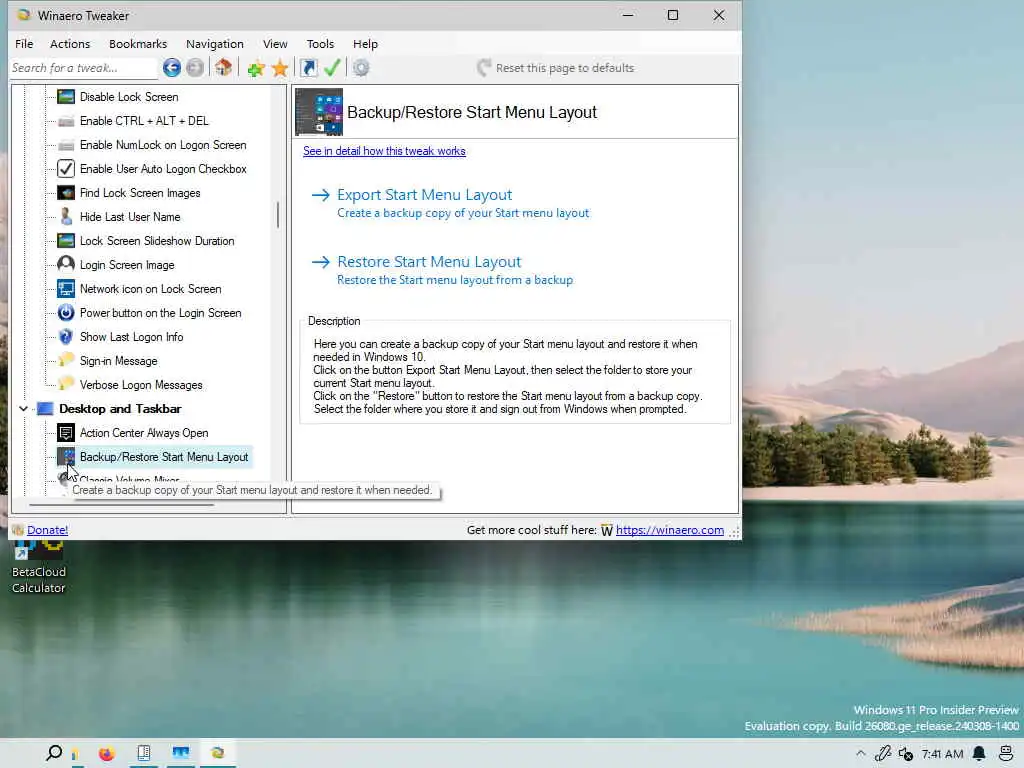Click the Winaero Tweaker taskbar icon

pos(217,753)
